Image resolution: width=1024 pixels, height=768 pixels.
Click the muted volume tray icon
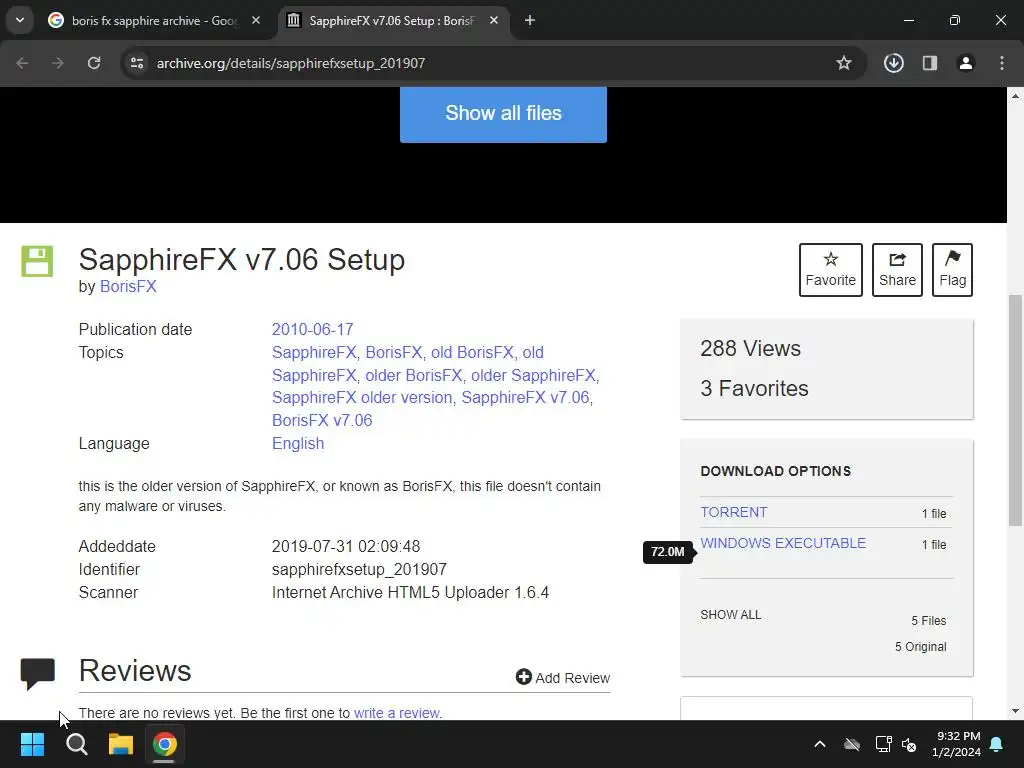click(909, 744)
